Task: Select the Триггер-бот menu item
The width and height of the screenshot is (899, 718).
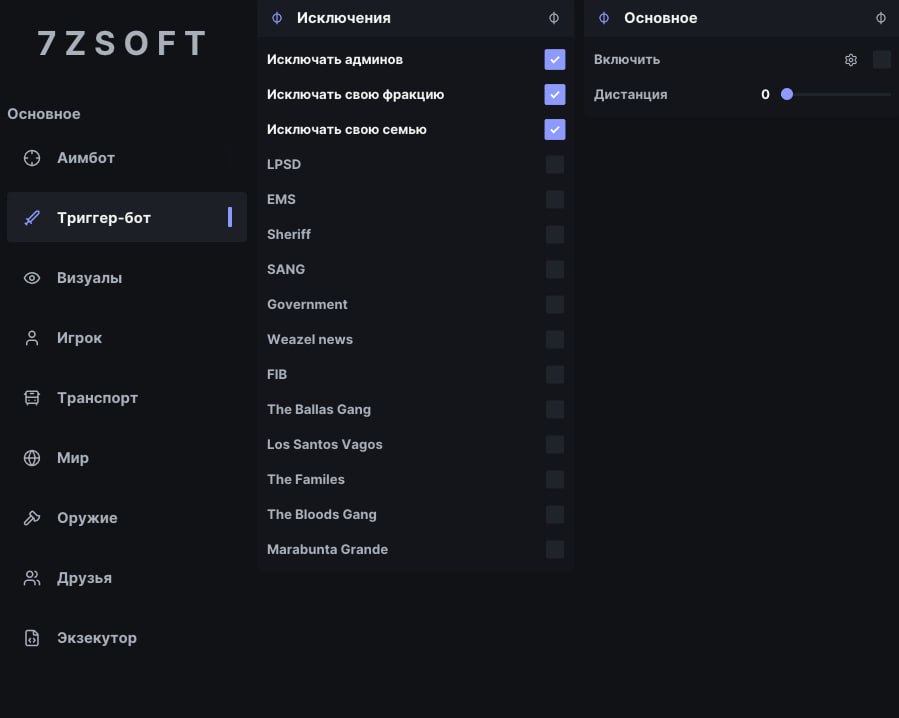Action: tap(127, 217)
